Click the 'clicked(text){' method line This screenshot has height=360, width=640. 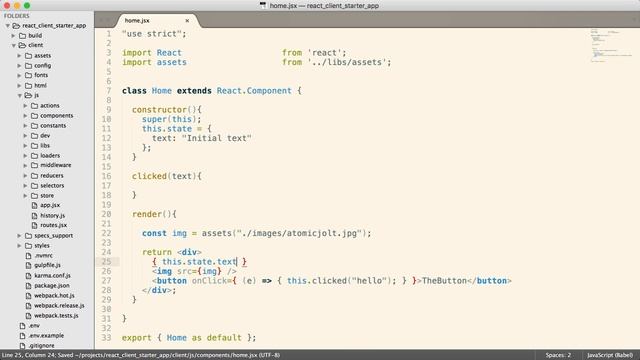[x=167, y=176]
